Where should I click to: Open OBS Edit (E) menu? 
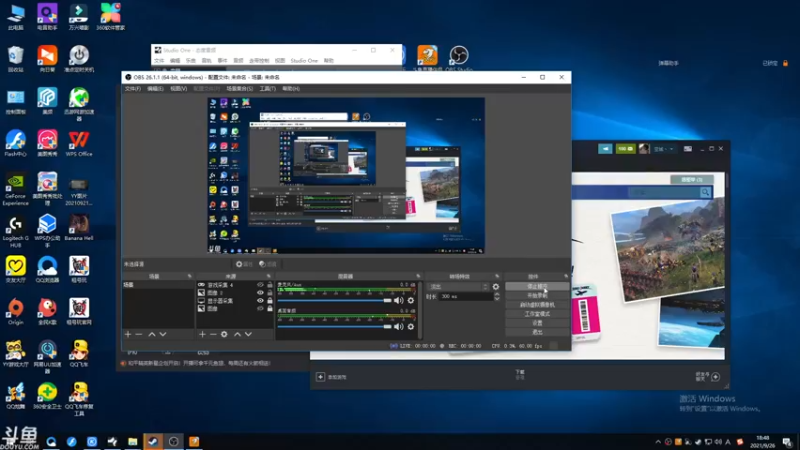point(155,89)
